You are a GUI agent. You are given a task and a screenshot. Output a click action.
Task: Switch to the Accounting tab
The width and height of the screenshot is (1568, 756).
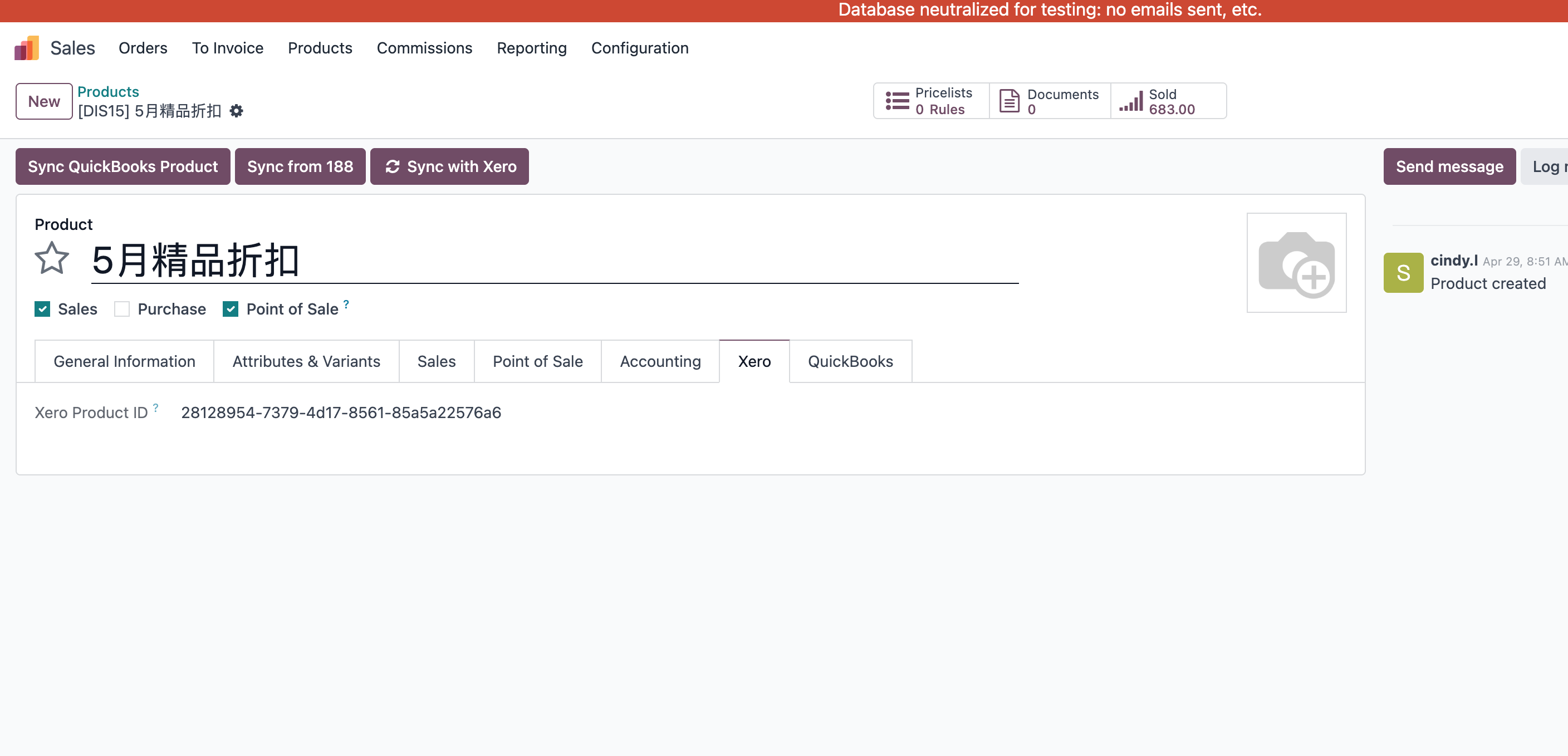tap(660, 361)
